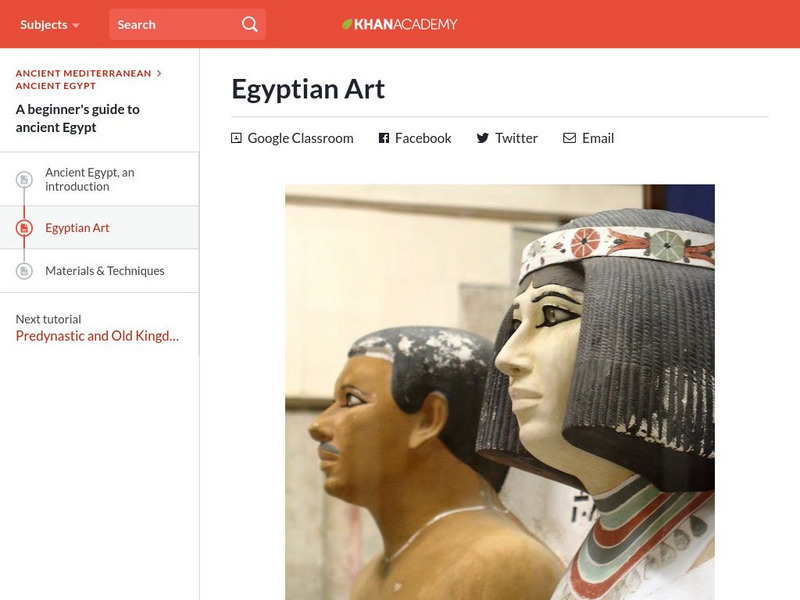The width and height of the screenshot is (800, 600).
Task: Click the breadcrumb chevron after Ancient Mediterranean
Action: [x=159, y=73]
